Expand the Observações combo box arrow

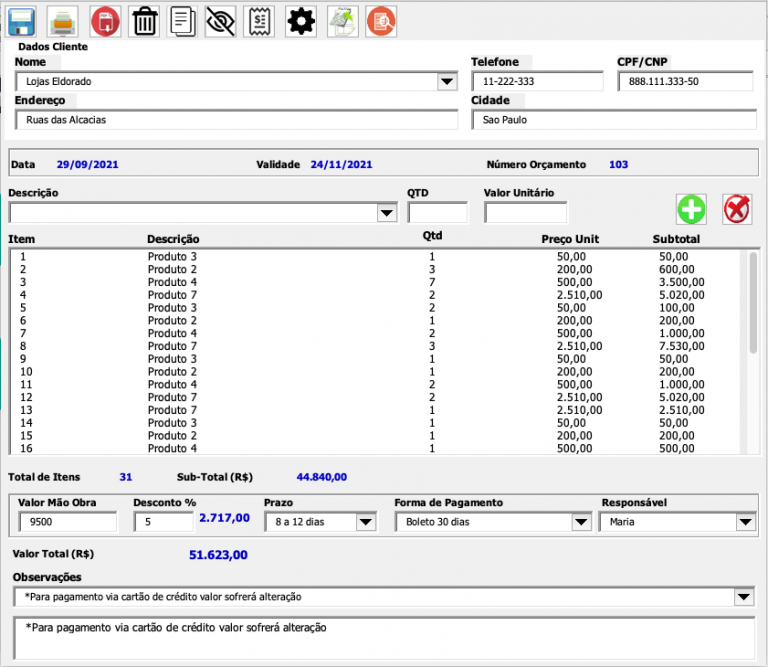(x=744, y=597)
